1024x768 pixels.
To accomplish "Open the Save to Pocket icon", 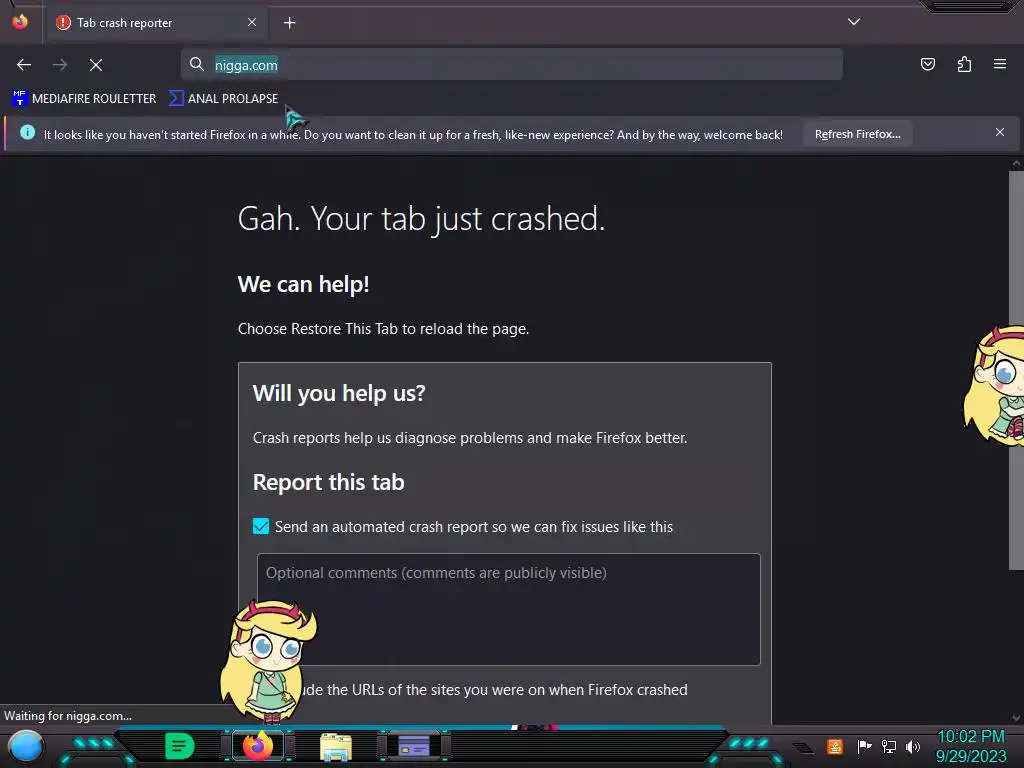I will tap(928, 64).
